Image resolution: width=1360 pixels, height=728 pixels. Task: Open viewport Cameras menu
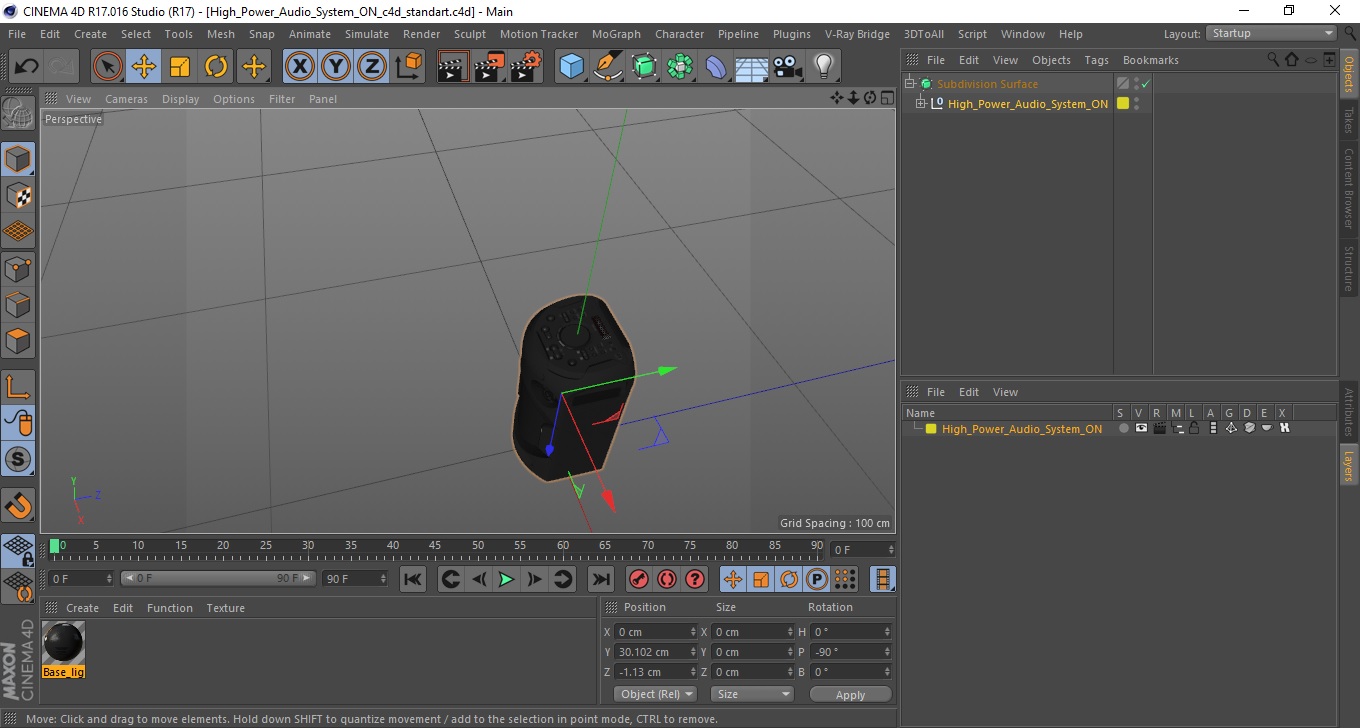(x=126, y=99)
